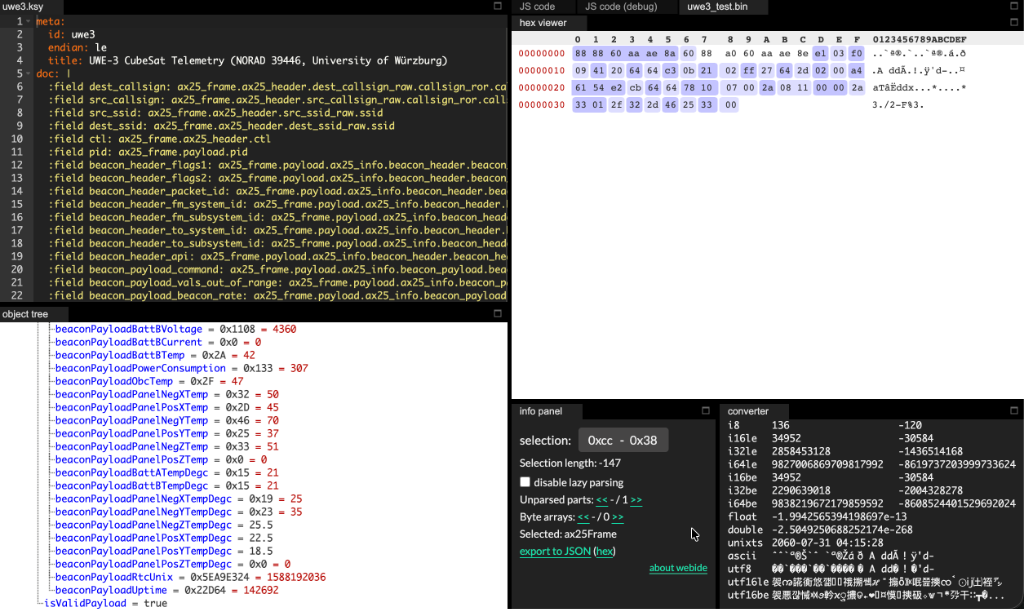
Task: Select the object tree tab
Action: pos(25,314)
